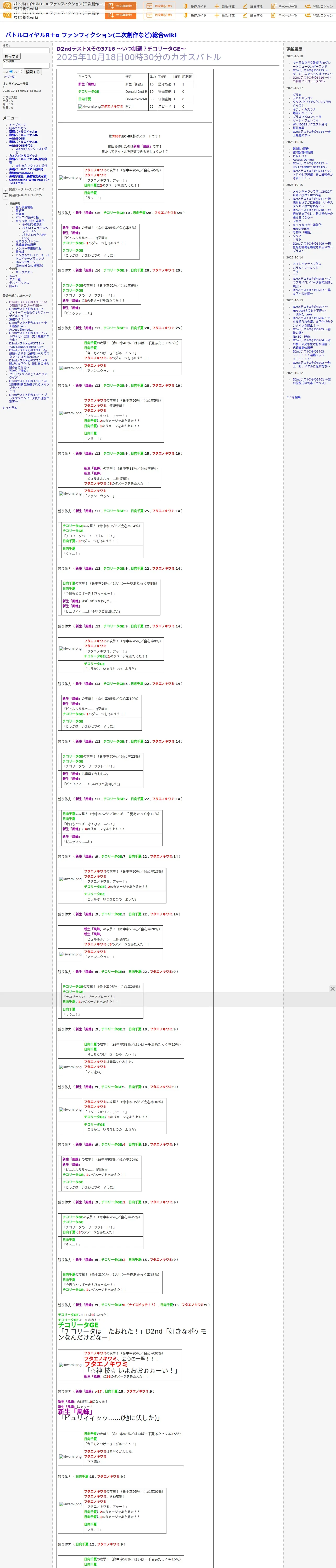Click the 検索 keyword search field
The image size is (336, 1568).
(x=26, y=50)
